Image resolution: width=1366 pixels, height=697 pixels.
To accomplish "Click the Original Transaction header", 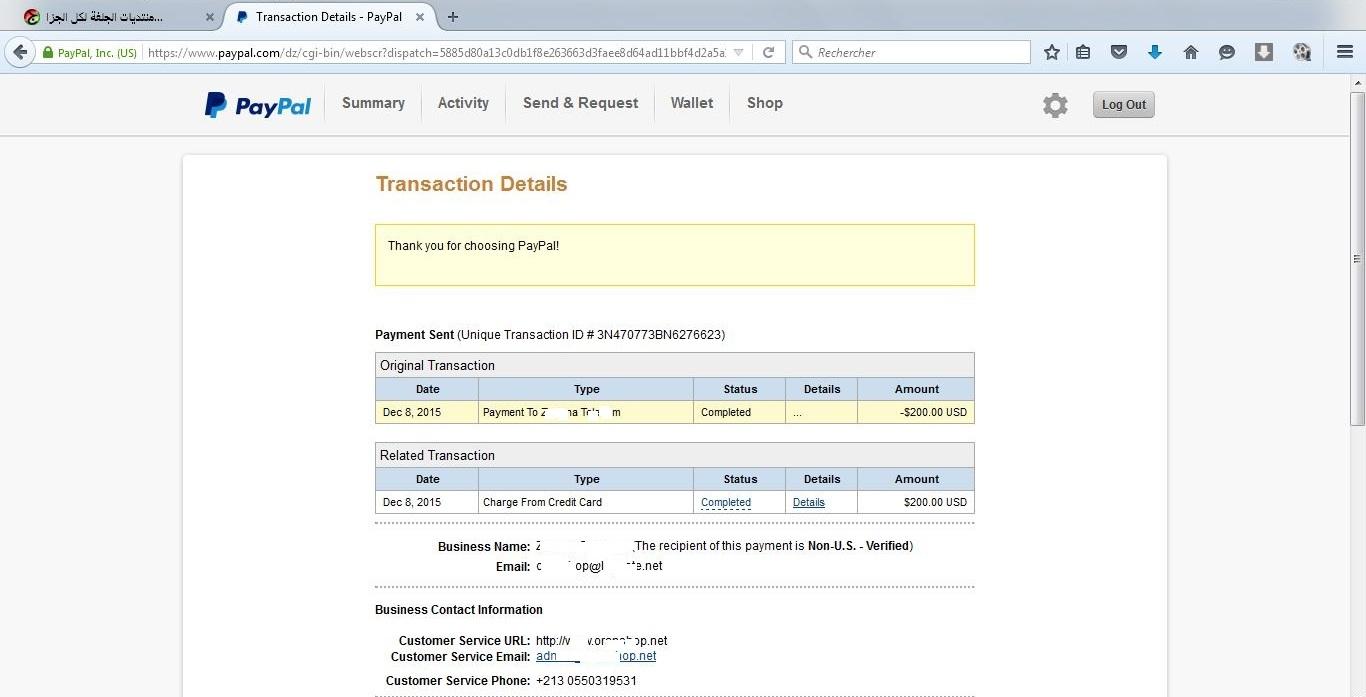I will click(x=675, y=365).
